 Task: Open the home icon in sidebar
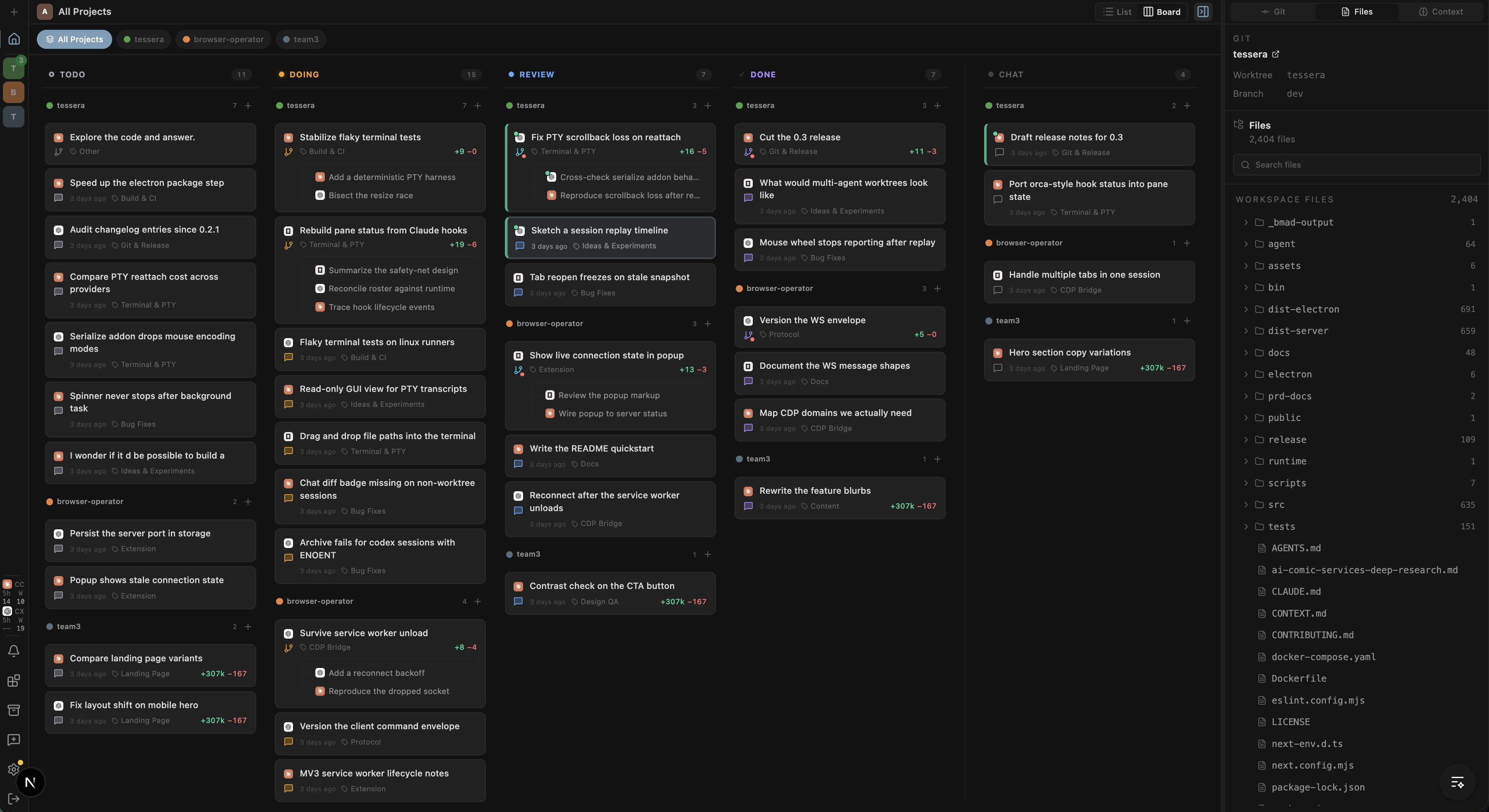pyautogui.click(x=14, y=39)
